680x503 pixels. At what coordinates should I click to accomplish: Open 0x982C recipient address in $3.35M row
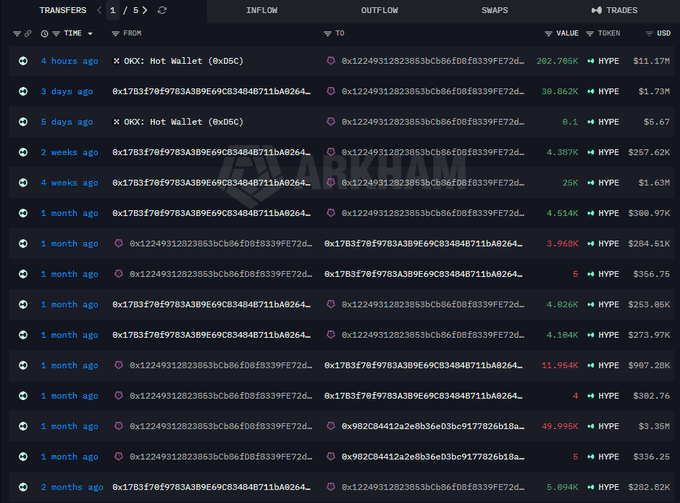pos(432,426)
